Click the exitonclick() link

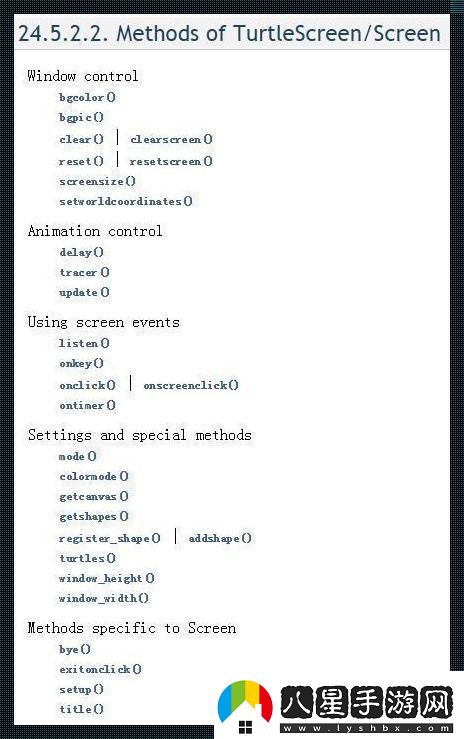pyautogui.click(x=100, y=669)
